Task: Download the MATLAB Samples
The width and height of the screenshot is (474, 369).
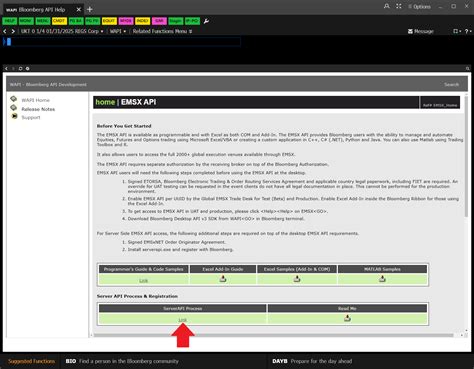Action: point(382,279)
